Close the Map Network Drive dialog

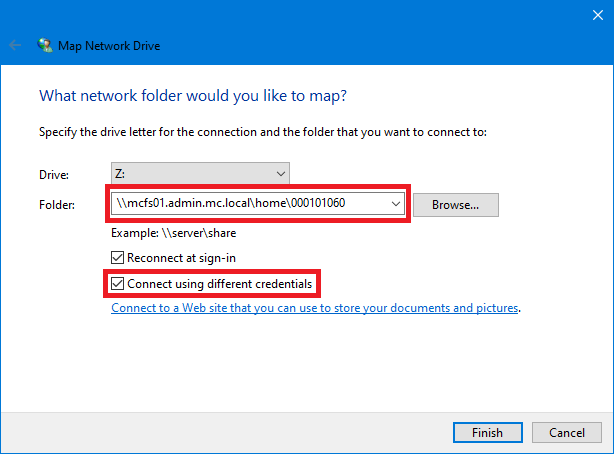[598, 15]
